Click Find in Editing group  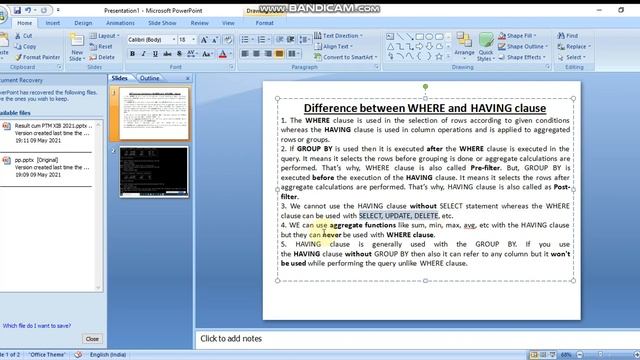pos(568,36)
